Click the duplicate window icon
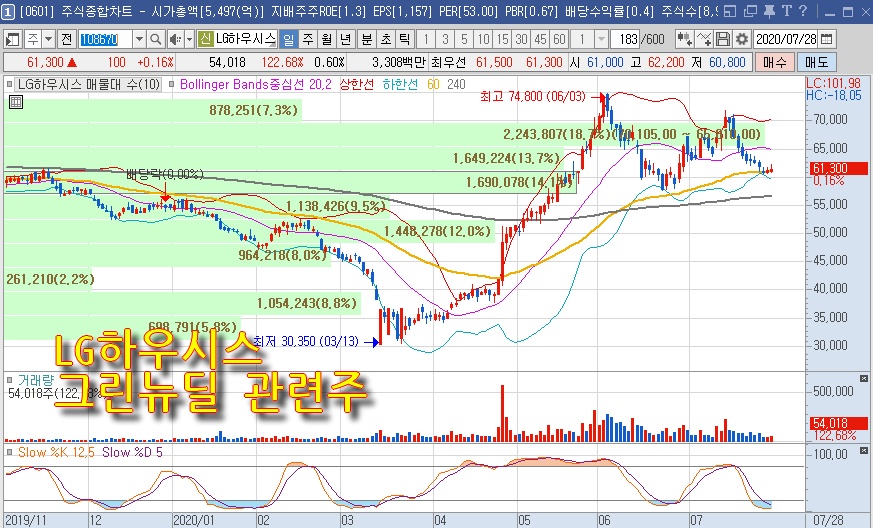873x528 pixels. [750, 11]
